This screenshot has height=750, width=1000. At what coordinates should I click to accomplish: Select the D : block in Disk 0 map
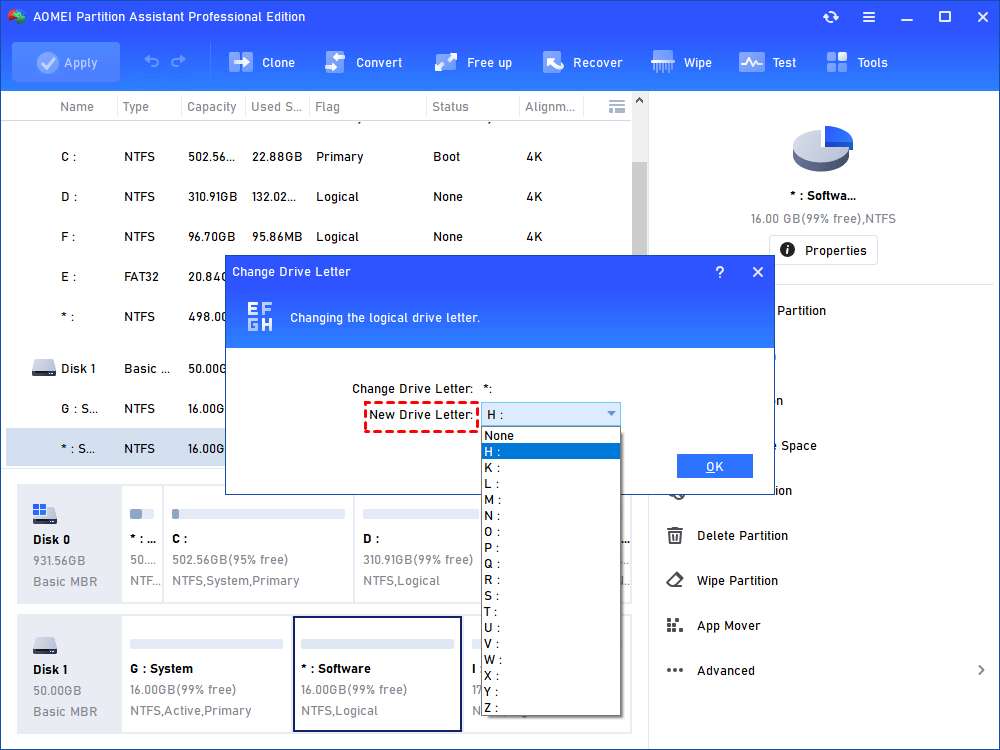[x=418, y=544]
